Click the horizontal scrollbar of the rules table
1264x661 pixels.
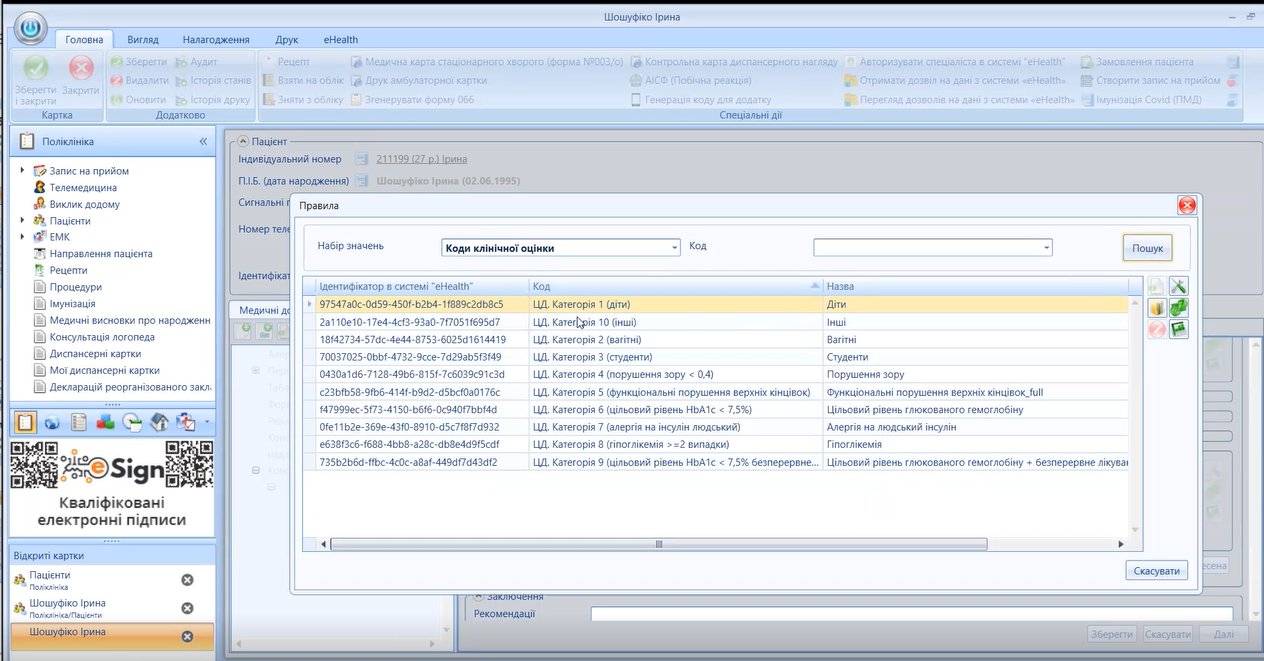pos(659,544)
